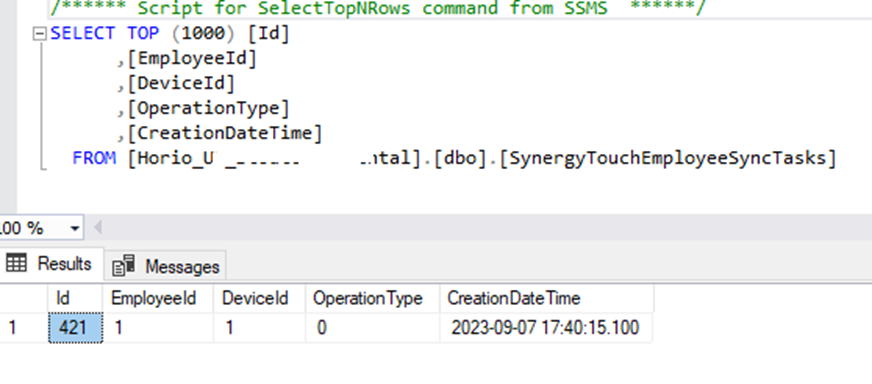Select the OperationType column header
Image resolution: width=872 pixels, height=384 pixels.
[x=372, y=299]
